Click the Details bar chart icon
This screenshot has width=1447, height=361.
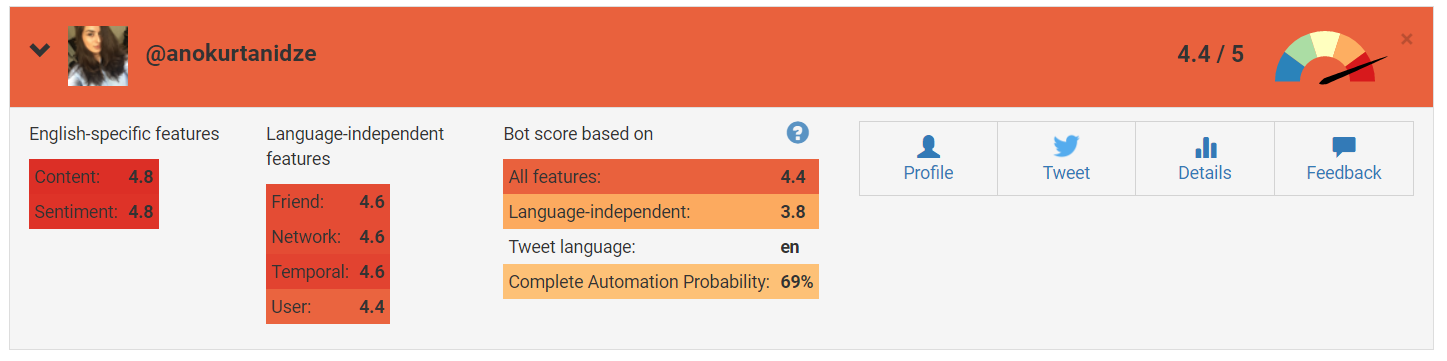[1205, 147]
